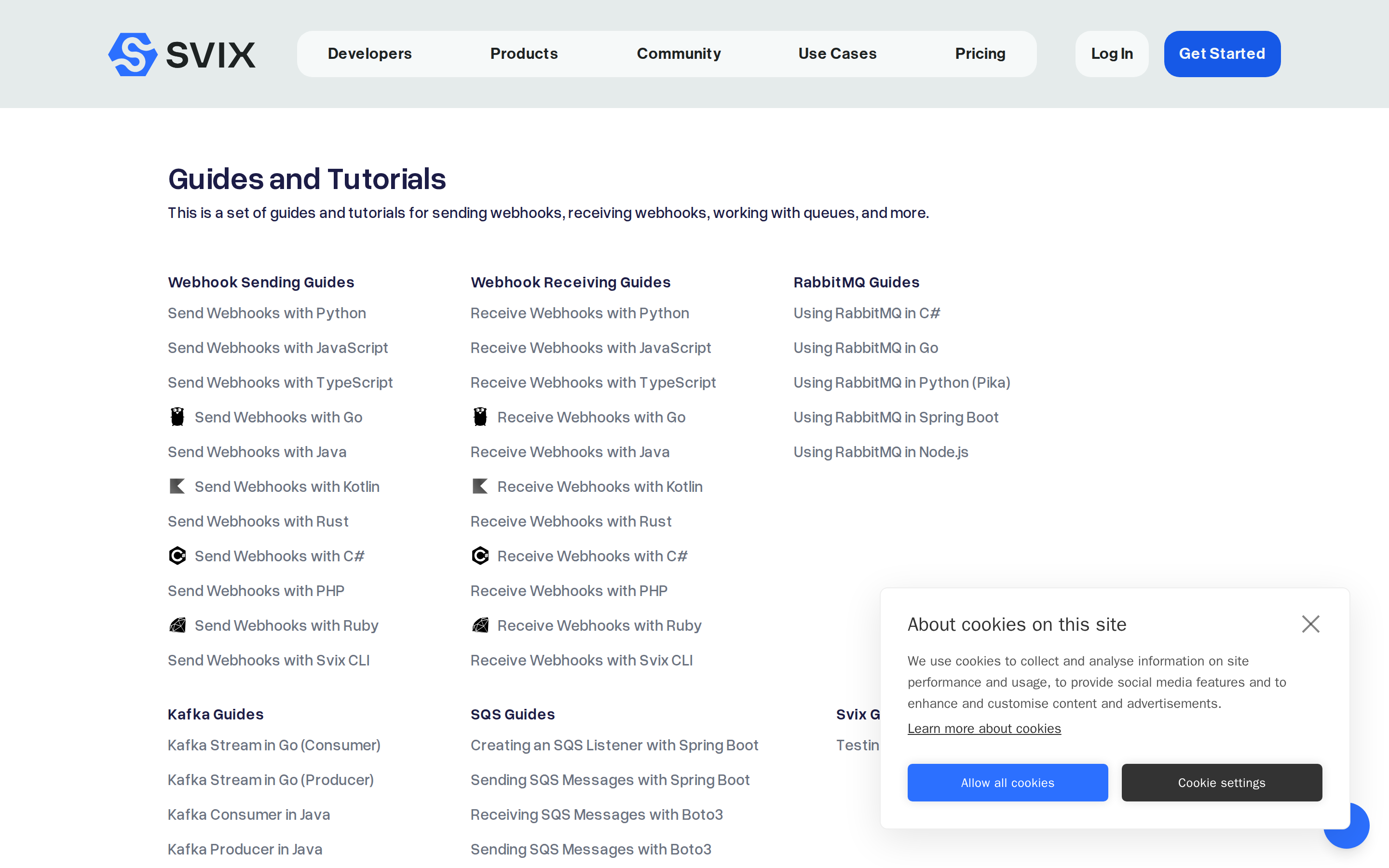Viewport: 1389px width, 868px height.
Task: Open the Community menu
Action: pos(679,54)
